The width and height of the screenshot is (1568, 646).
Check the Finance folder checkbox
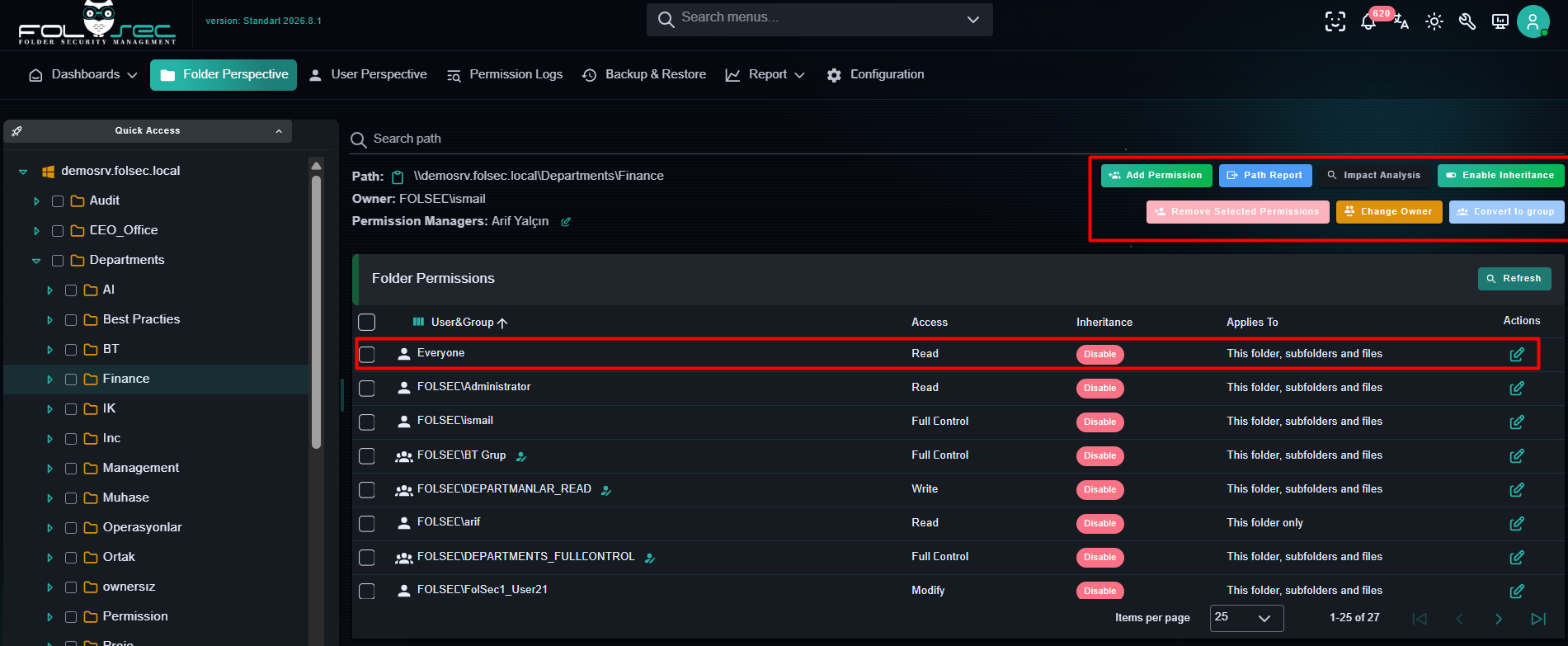pyautogui.click(x=71, y=379)
